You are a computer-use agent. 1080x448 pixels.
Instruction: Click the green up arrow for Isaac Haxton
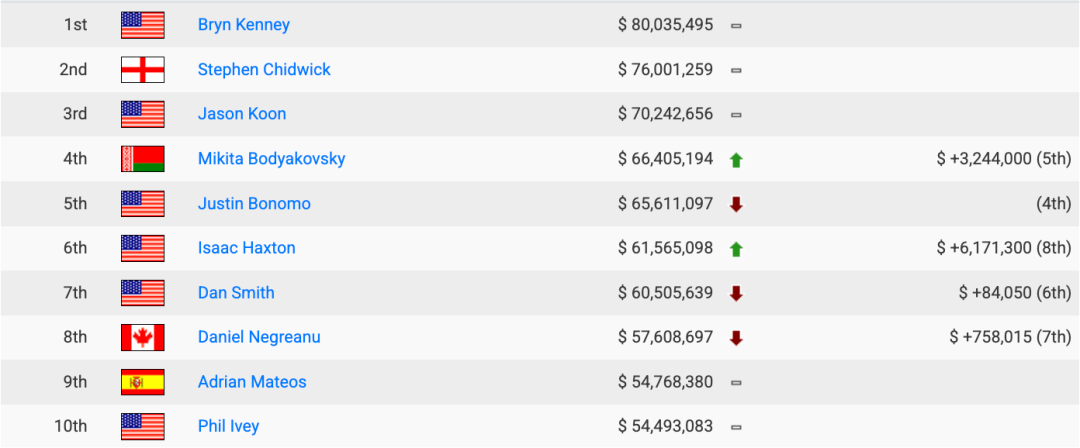(736, 249)
